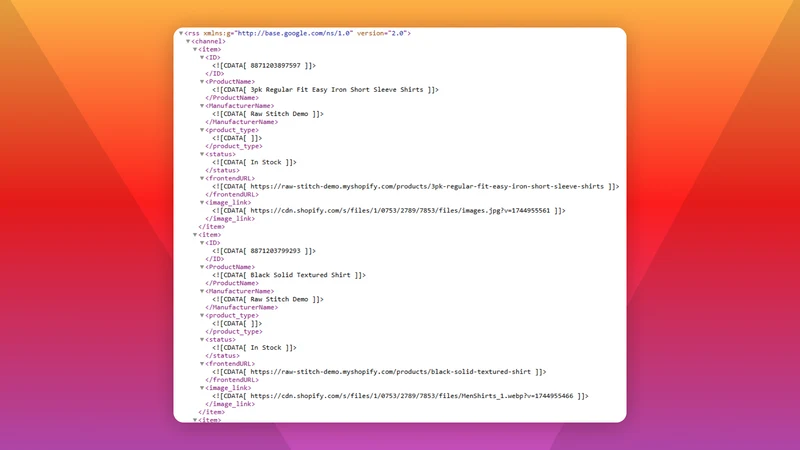
Task: Collapse the item node containing ID 8871203897597
Action: [195, 49]
